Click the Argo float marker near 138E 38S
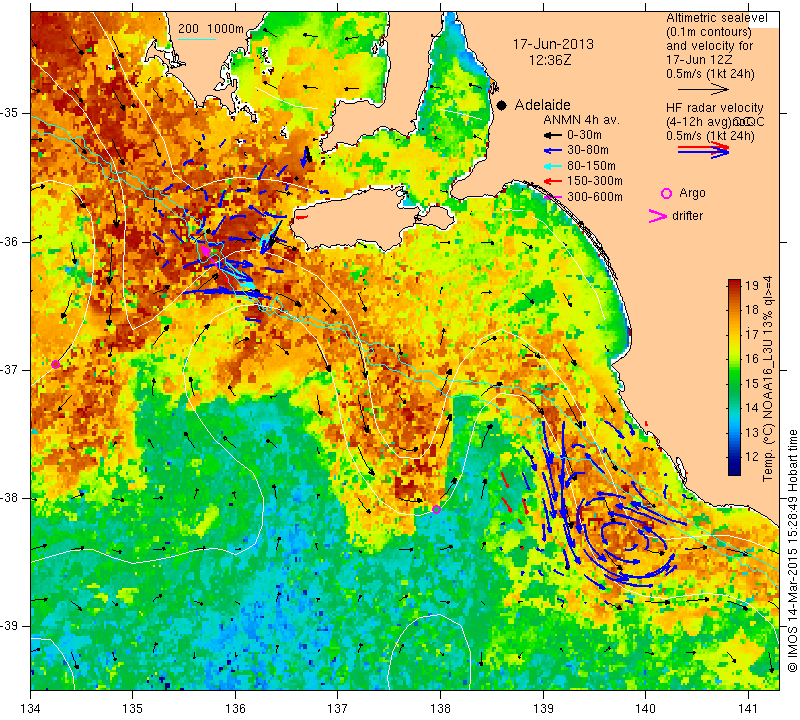Image resolution: width=800 pixels, height=720 pixels. point(436,509)
